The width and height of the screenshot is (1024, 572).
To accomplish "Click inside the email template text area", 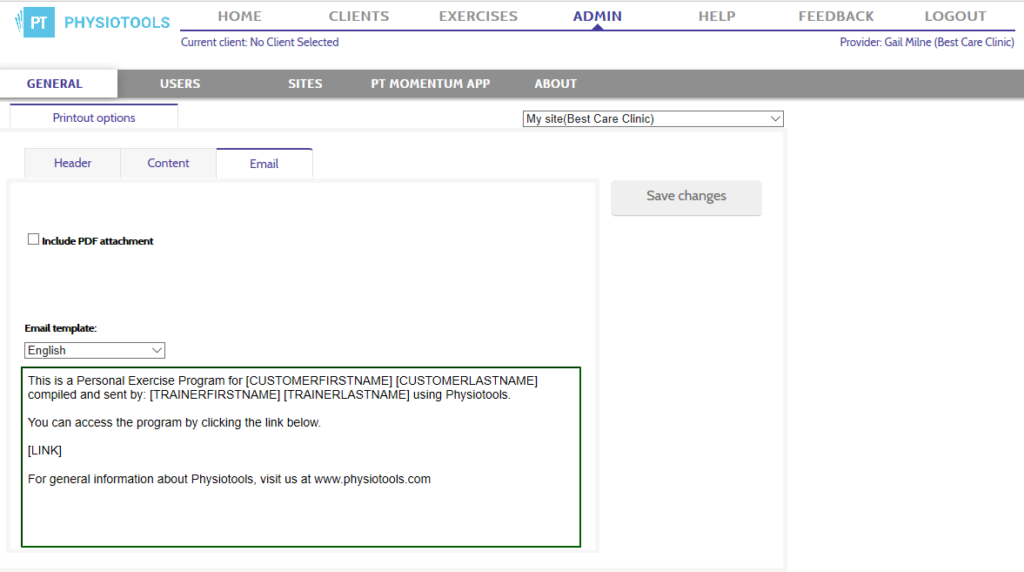I will tap(301, 457).
